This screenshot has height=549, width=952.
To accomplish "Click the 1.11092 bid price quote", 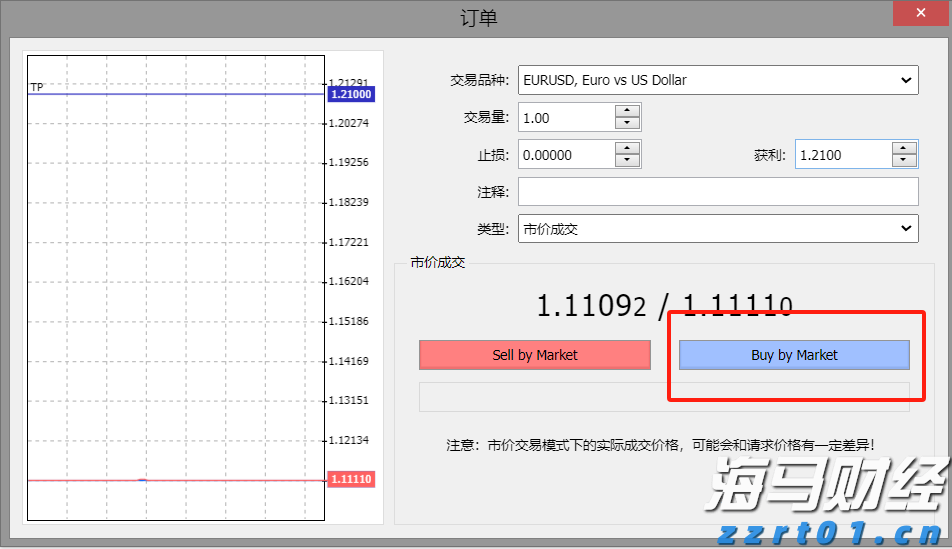I will pyautogui.click(x=592, y=306).
